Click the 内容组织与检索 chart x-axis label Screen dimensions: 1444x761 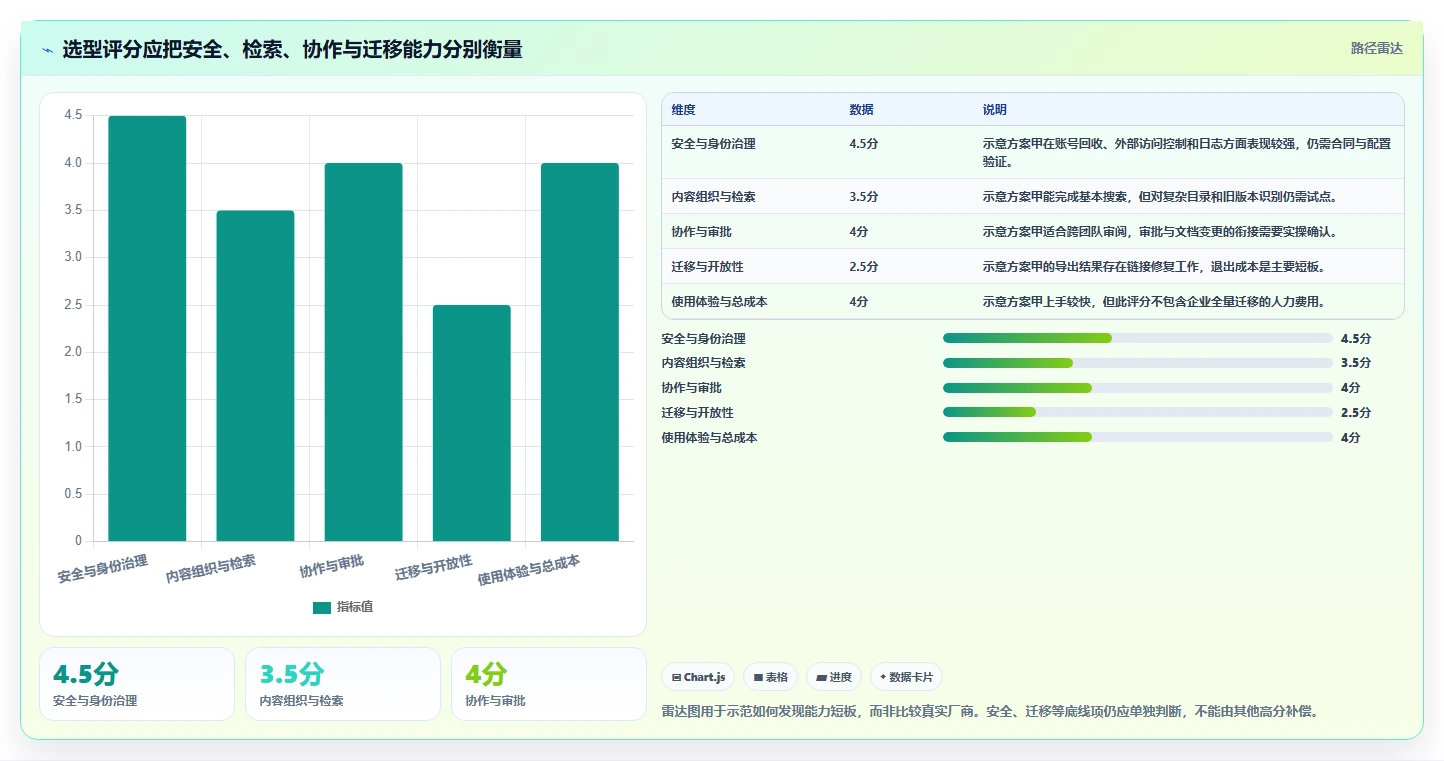211,569
